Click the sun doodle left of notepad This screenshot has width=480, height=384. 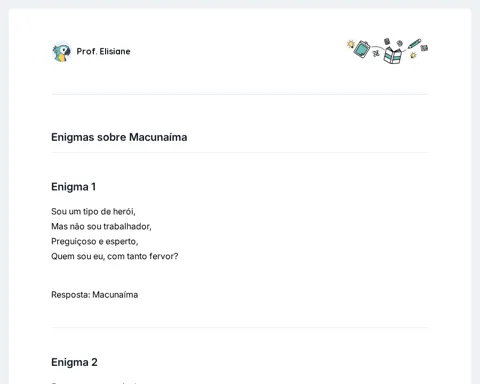click(x=350, y=44)
